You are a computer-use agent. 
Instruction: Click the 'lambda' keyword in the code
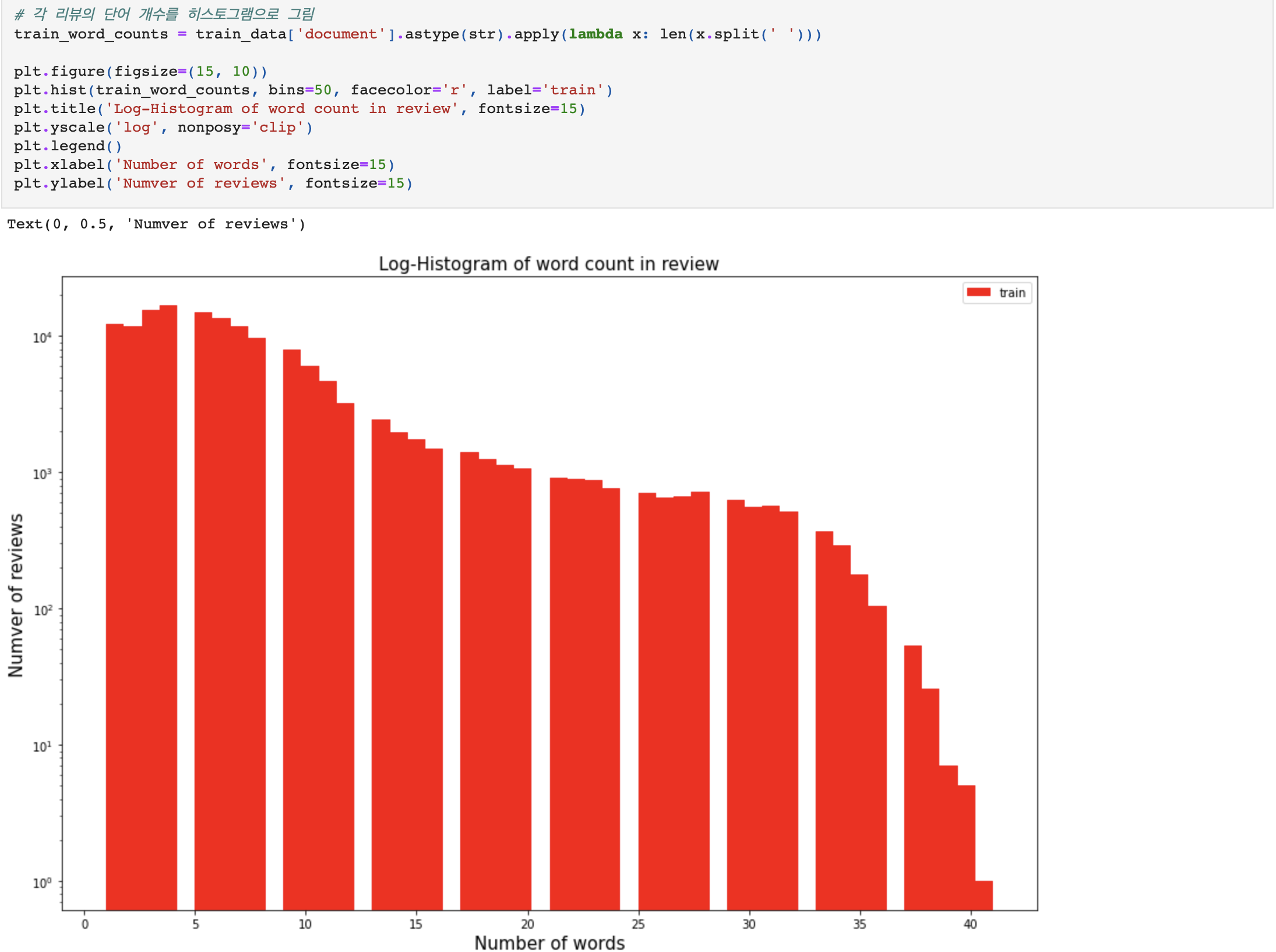pos(595,34)
